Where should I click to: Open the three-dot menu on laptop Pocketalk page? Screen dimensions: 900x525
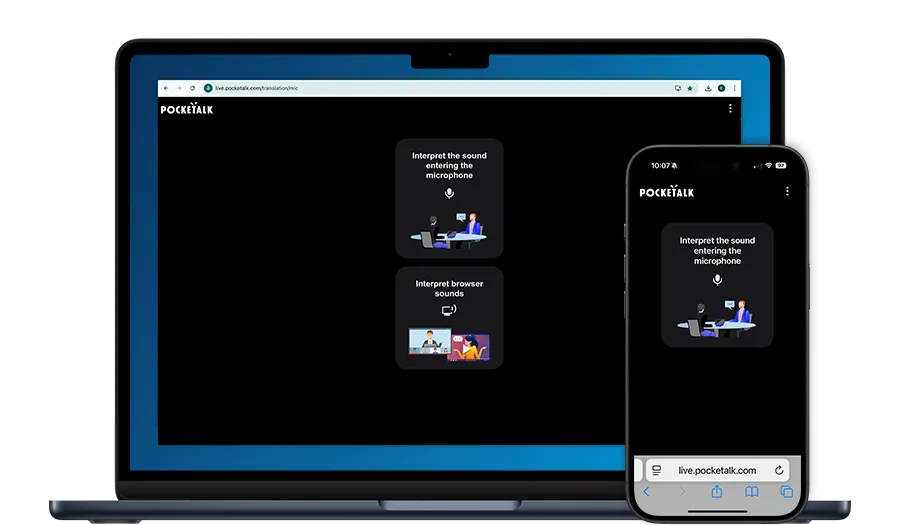point(730,108)
